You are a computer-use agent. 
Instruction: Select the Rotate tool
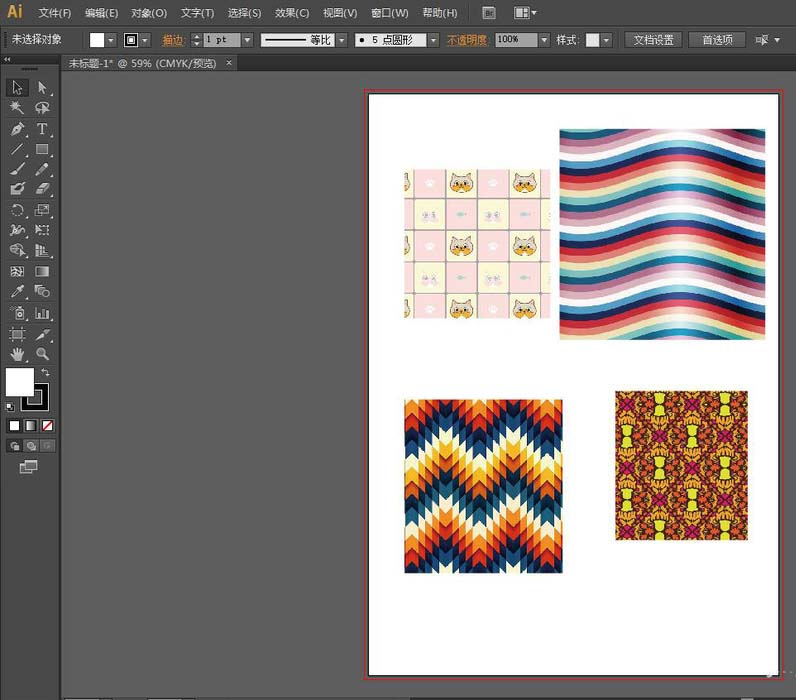[17, 210]
